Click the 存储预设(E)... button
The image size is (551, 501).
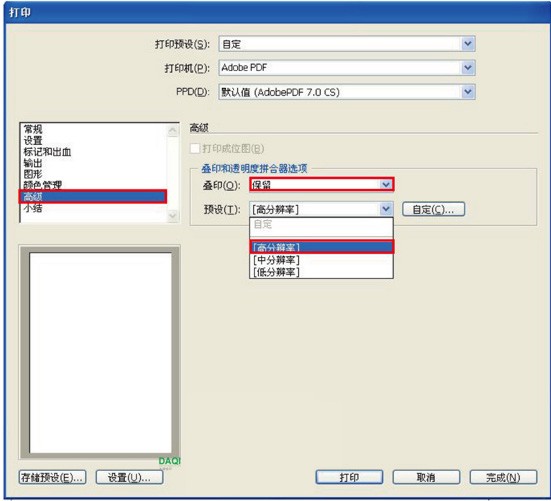pos(52,477)
